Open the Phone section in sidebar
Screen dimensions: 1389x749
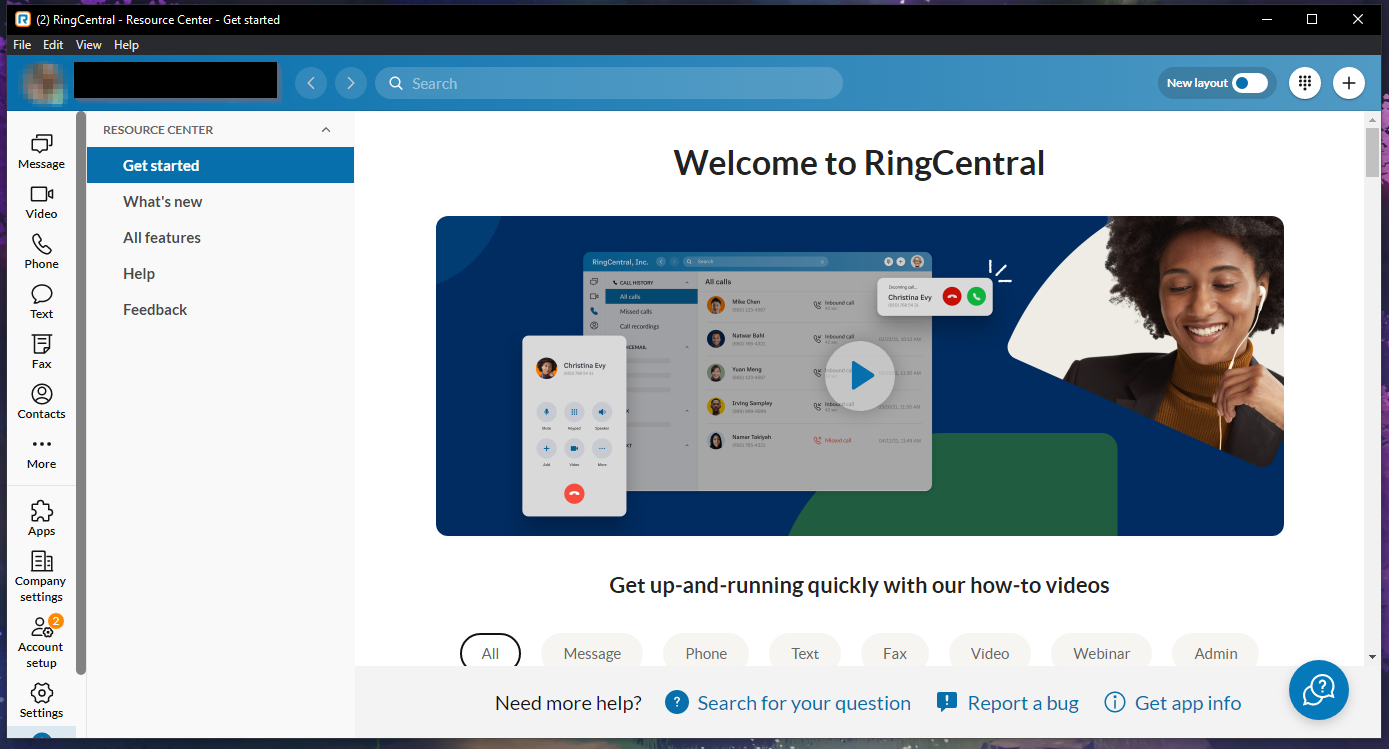41,252
